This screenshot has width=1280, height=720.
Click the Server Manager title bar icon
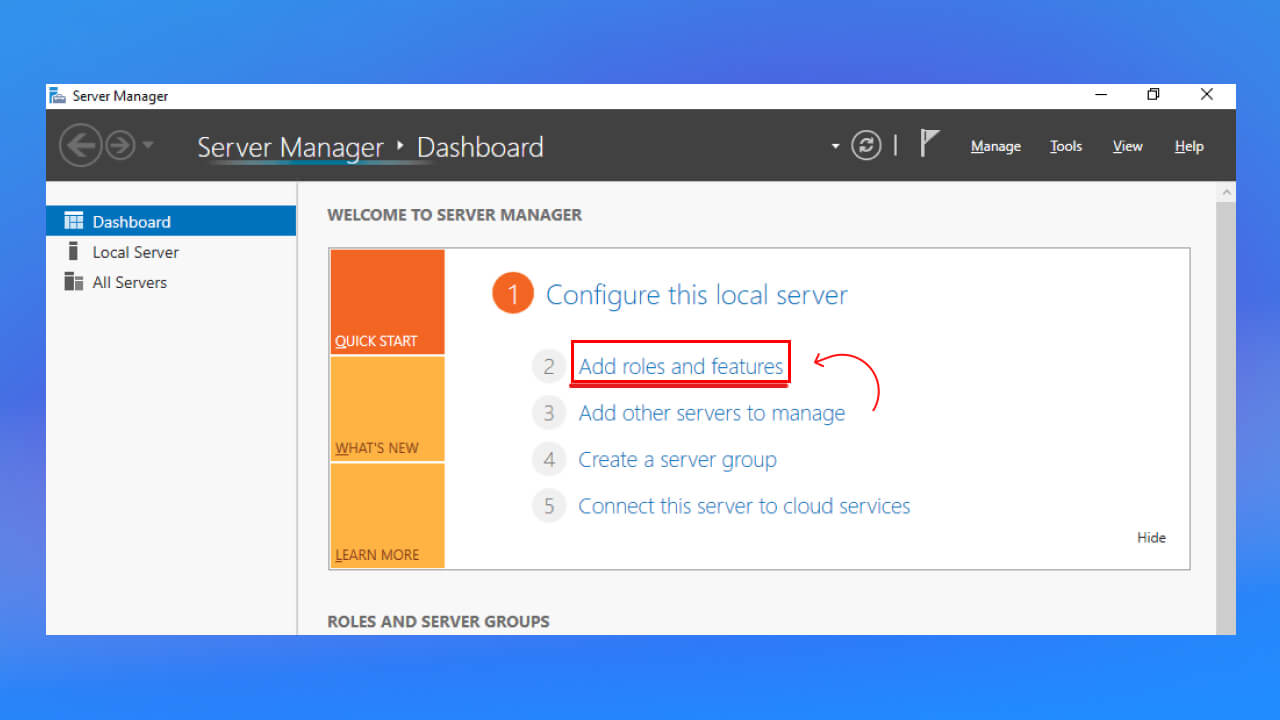coord(58,96)
